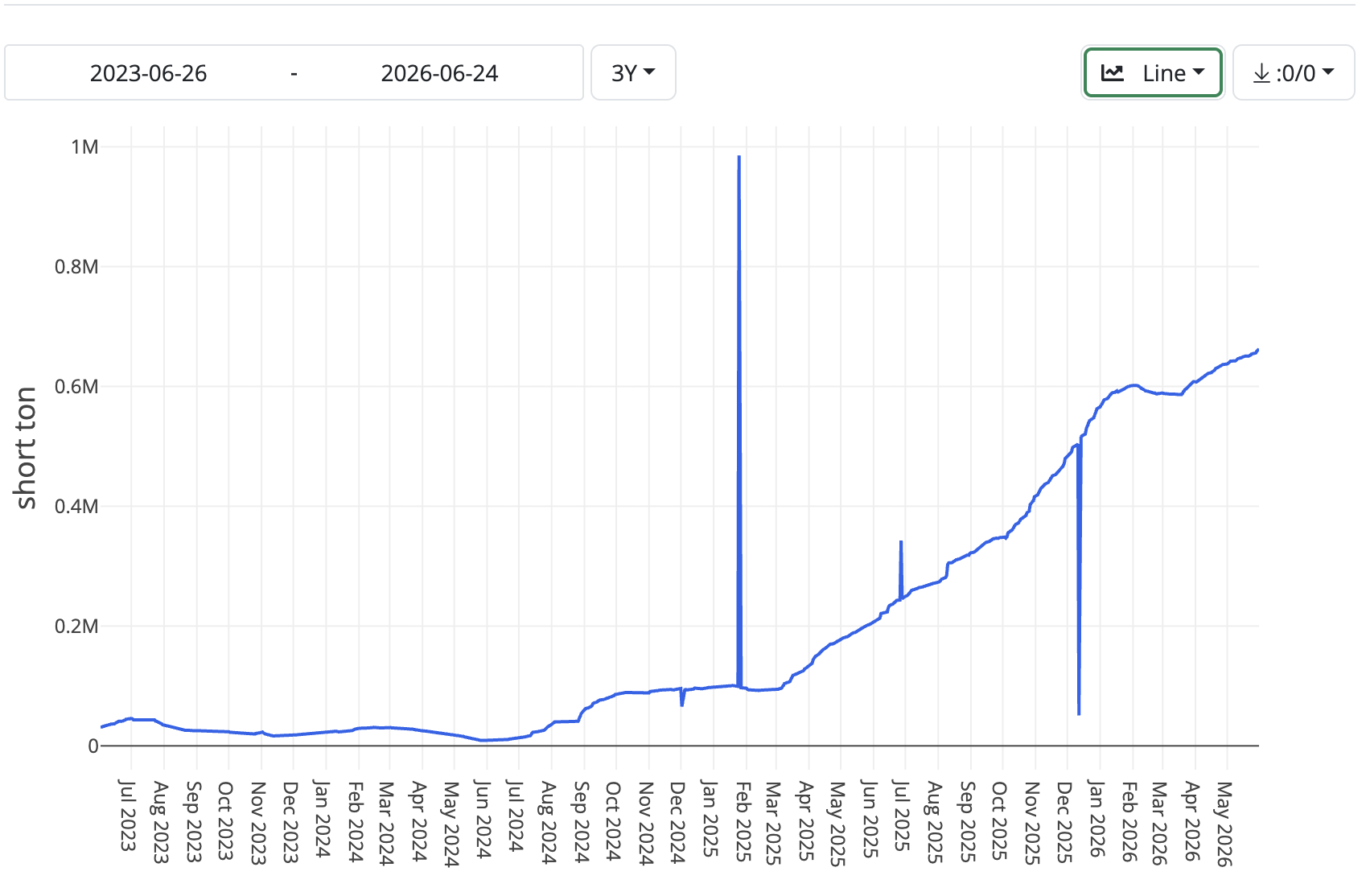Click the Oct 2024 x-axis label

(613, 820)
